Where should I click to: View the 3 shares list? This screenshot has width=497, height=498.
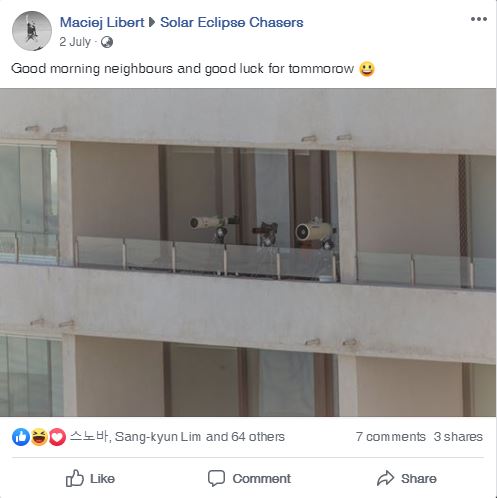click(x=458, y=437)
